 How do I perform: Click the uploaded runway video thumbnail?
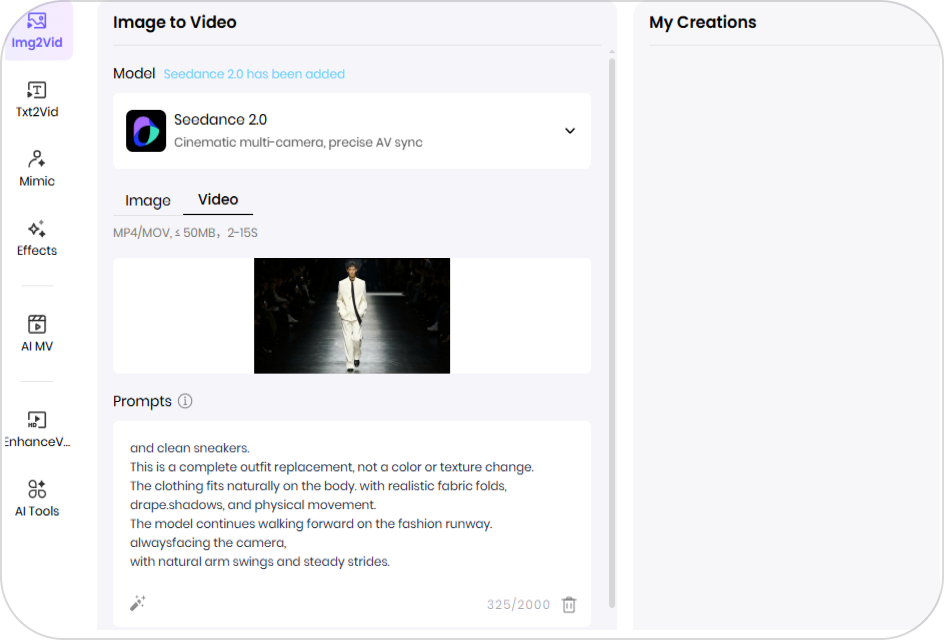tap(352, 315)
